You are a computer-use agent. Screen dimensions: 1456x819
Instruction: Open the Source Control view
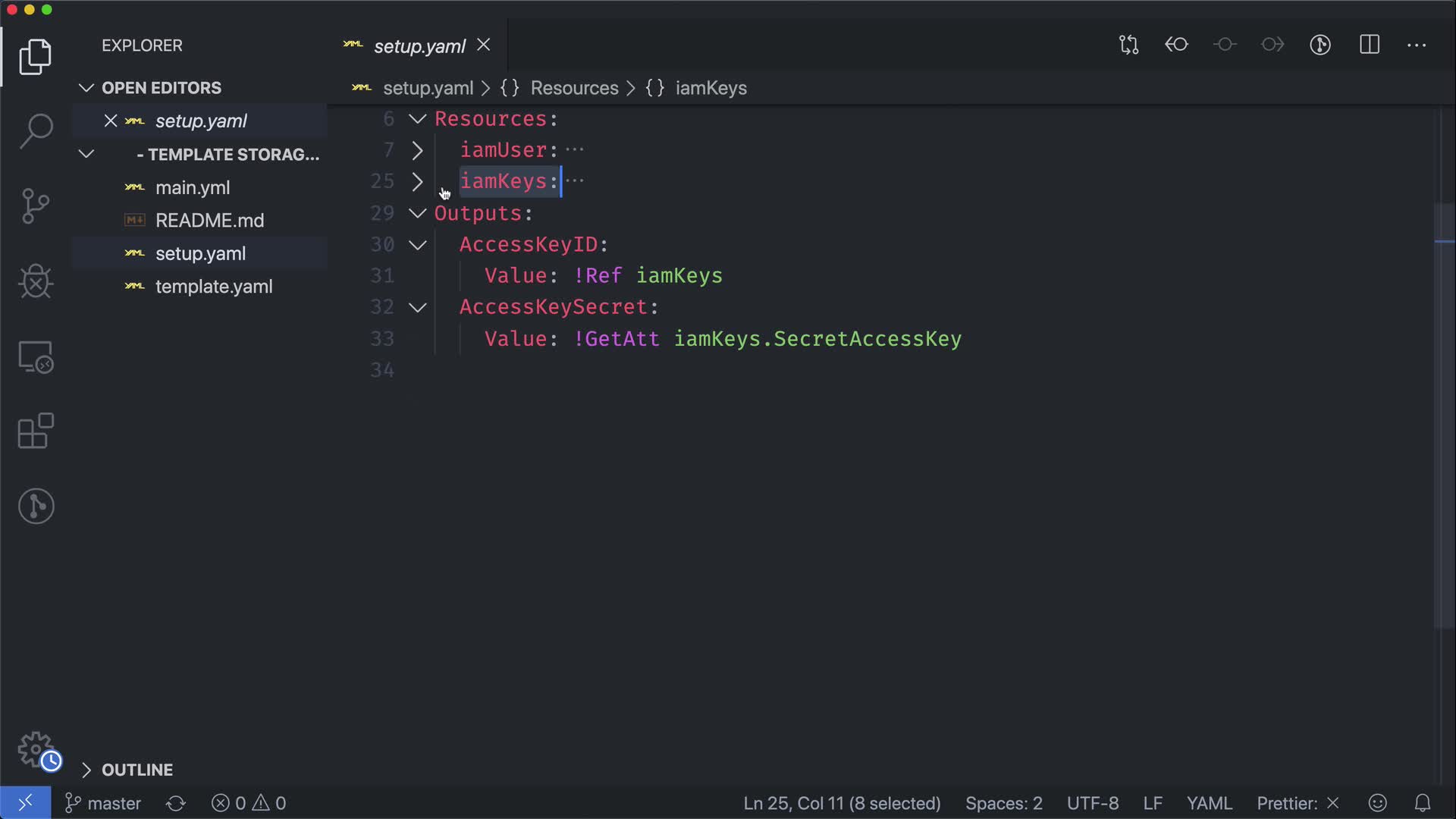click(36, 206)
